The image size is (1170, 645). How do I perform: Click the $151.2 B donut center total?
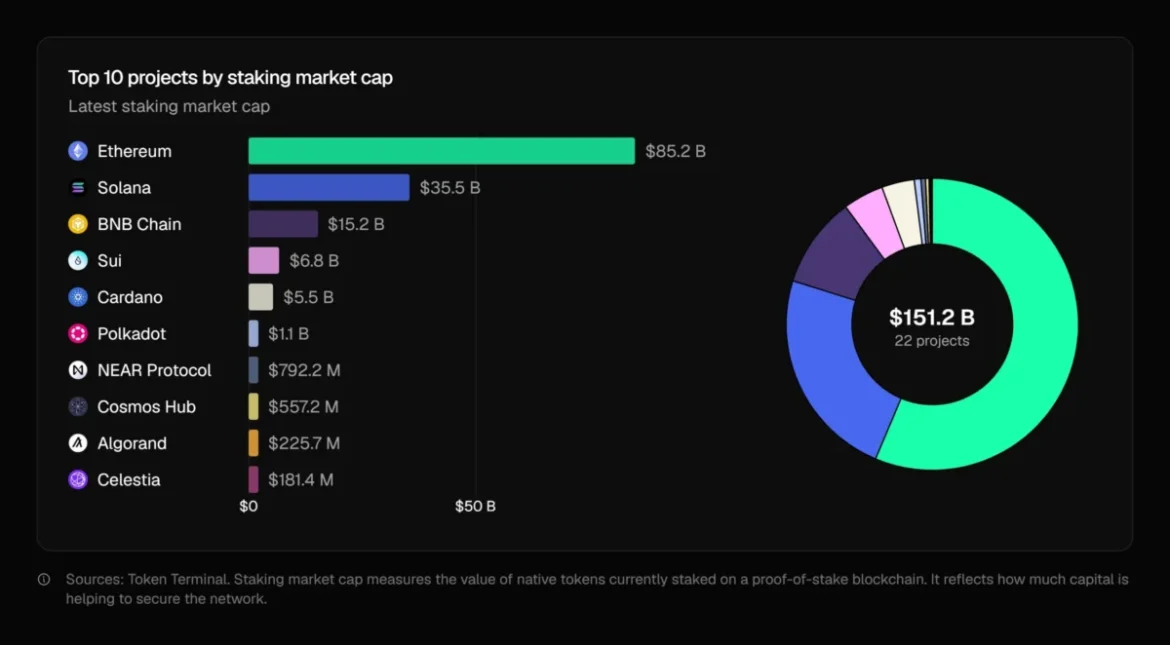pos(932,318)
